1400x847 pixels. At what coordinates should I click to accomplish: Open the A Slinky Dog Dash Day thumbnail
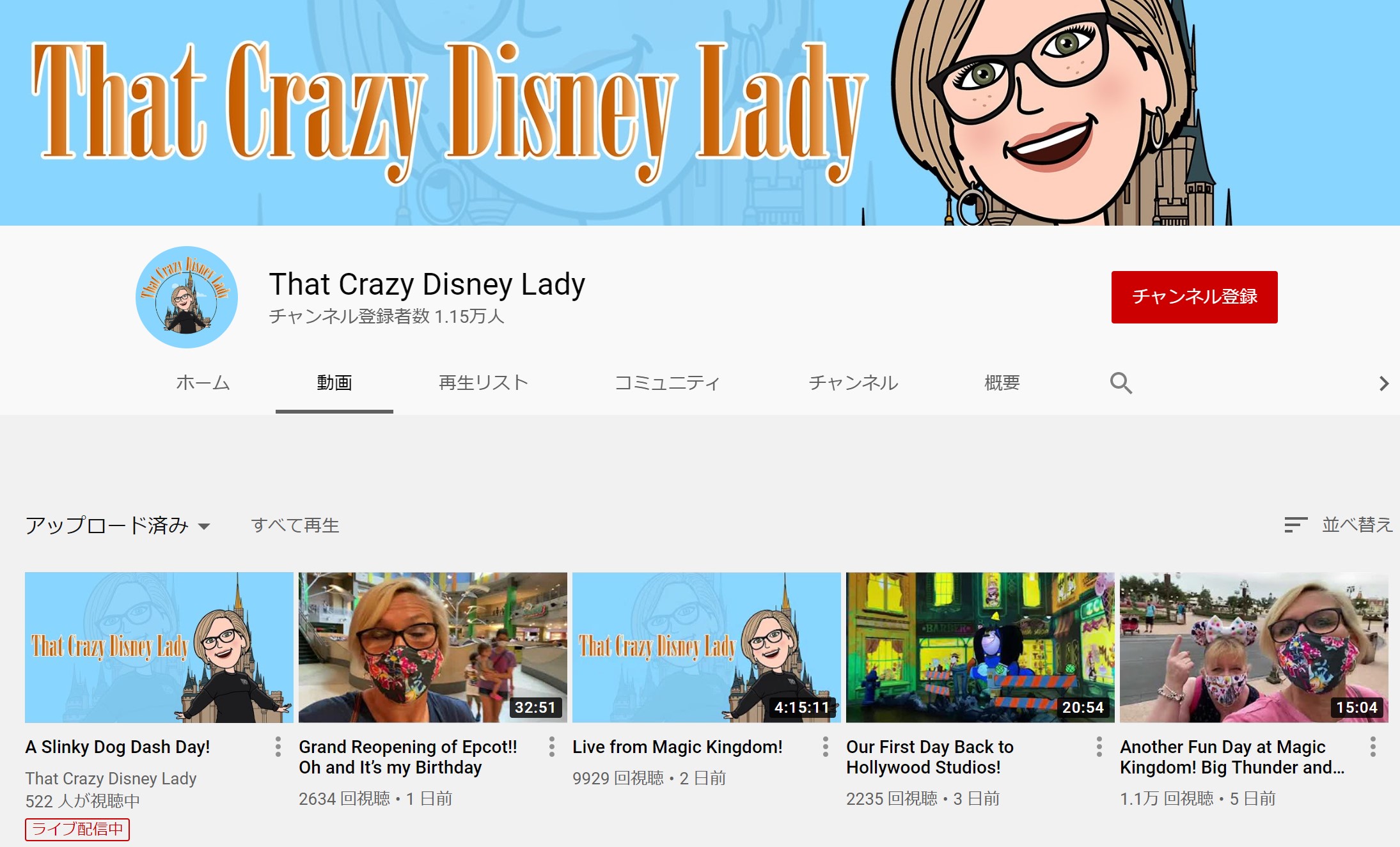(x=159, y=646)
